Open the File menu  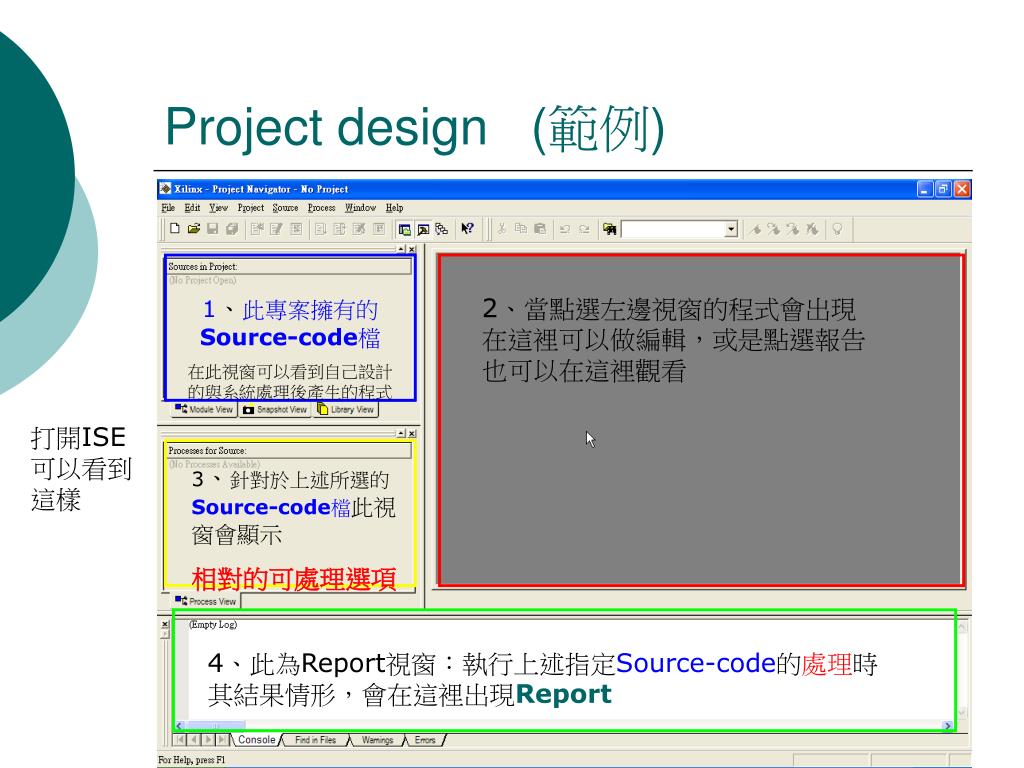(168, 208)
